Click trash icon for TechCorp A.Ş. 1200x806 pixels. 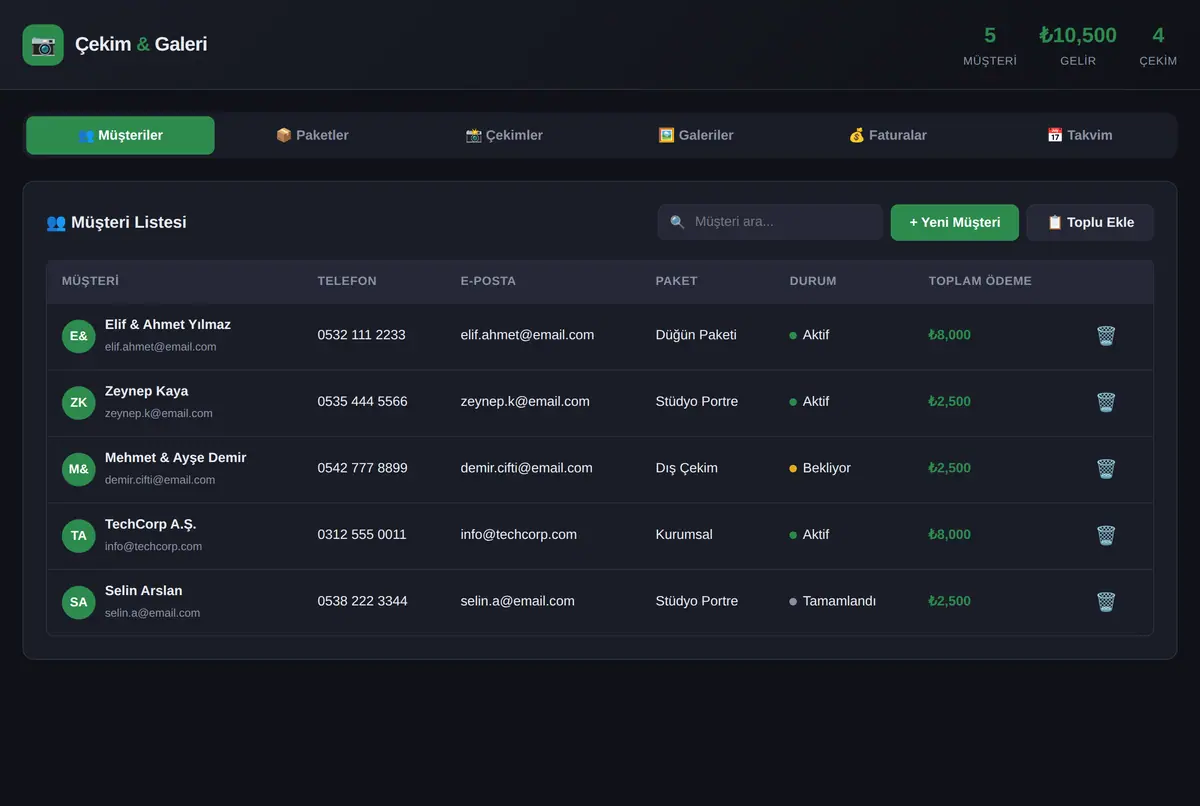click(x=1105, y=535)
